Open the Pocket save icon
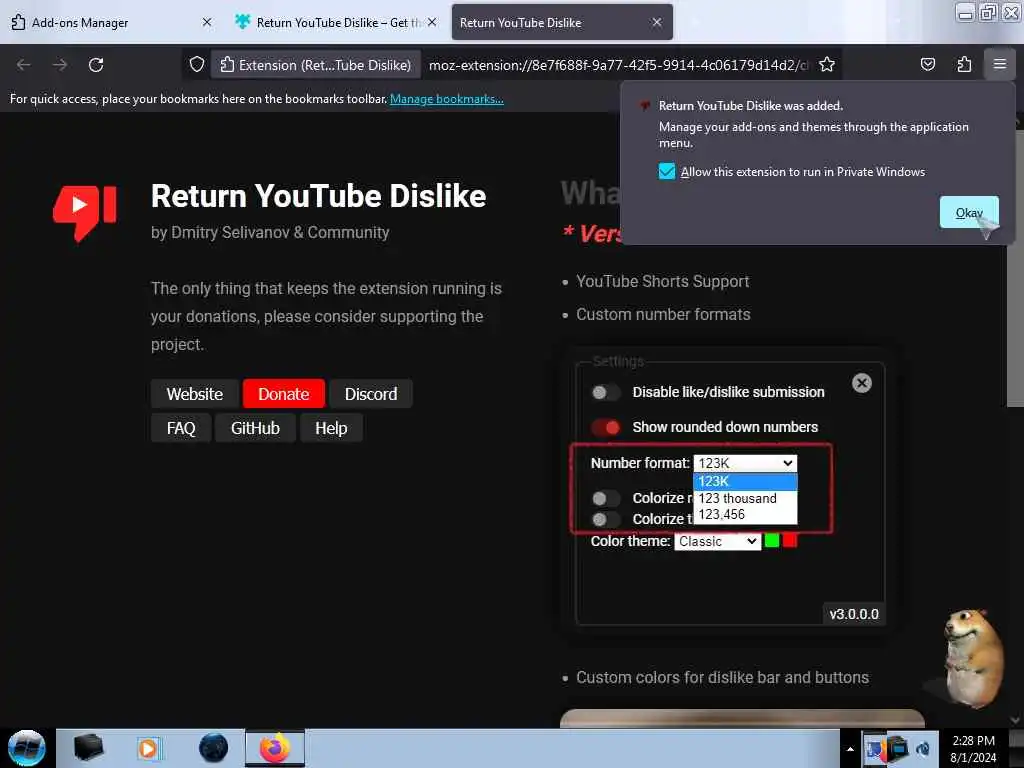Viewport: 1024px width, 768px height. (x=927, y=65)
